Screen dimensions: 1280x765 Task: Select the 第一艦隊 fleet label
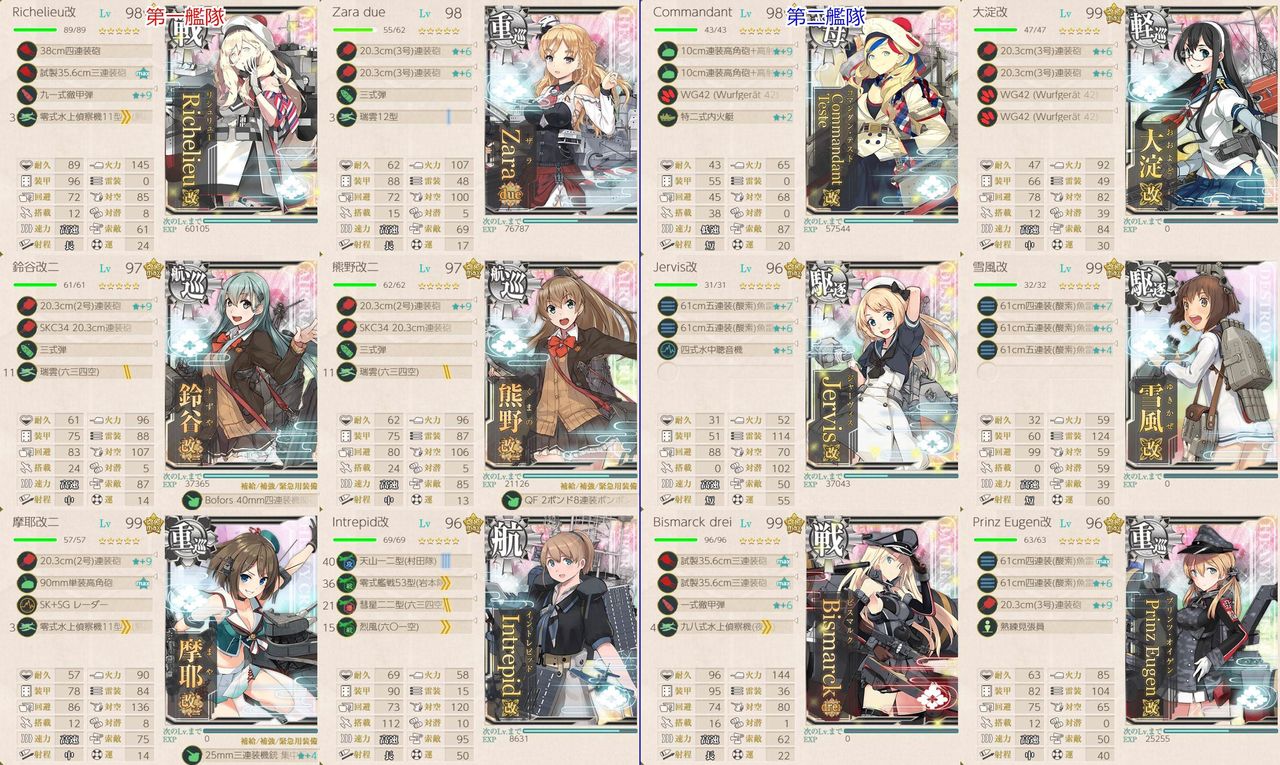(186, 16)
